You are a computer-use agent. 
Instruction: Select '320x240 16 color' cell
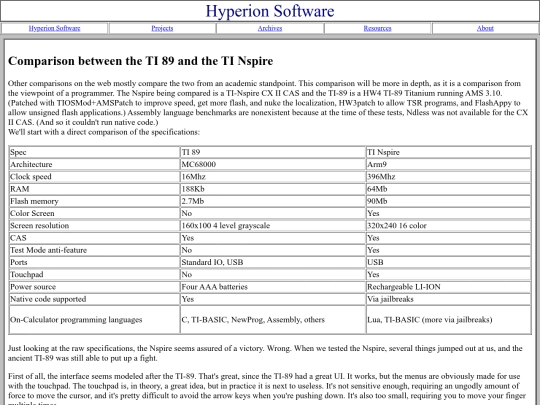coord(448,226)
